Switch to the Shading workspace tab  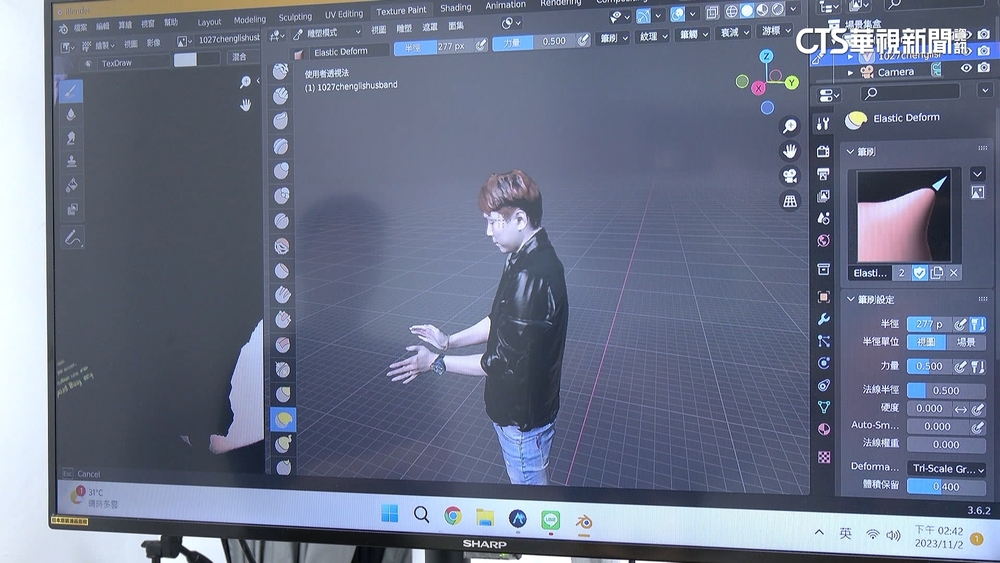455,8
